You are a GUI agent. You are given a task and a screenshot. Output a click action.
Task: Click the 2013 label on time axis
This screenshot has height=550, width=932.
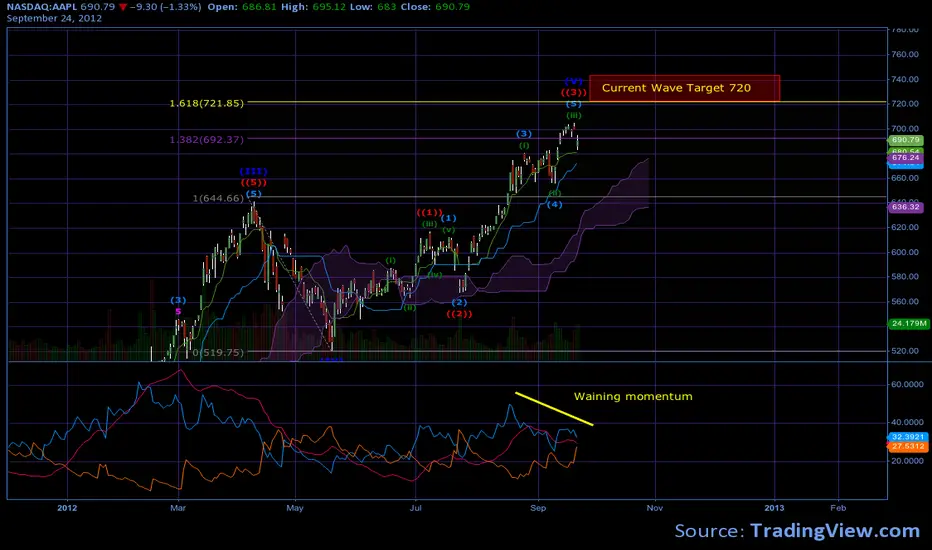tap(774, 508)
